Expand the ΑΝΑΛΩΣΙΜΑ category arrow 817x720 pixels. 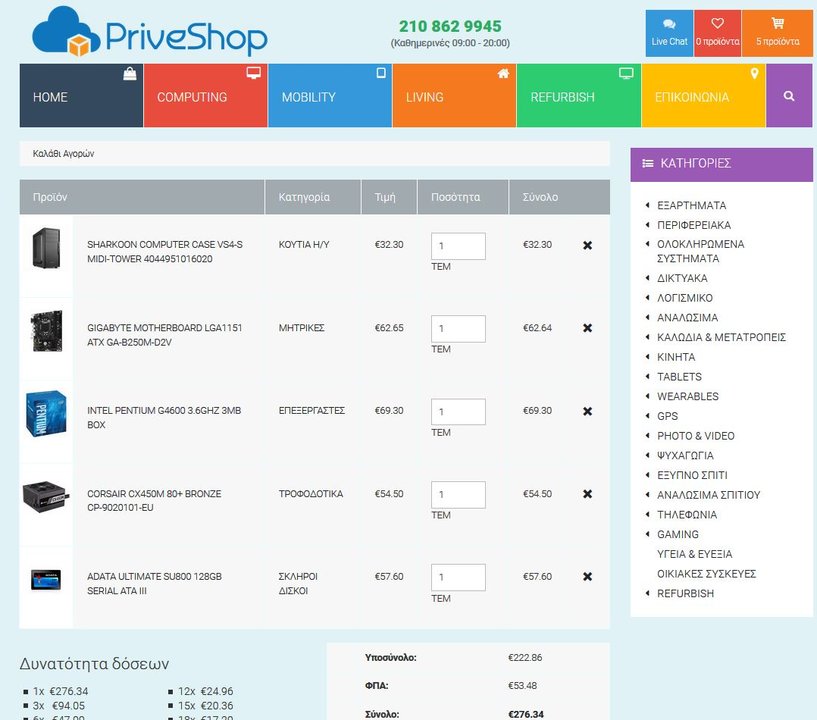[x=648, y=317]
